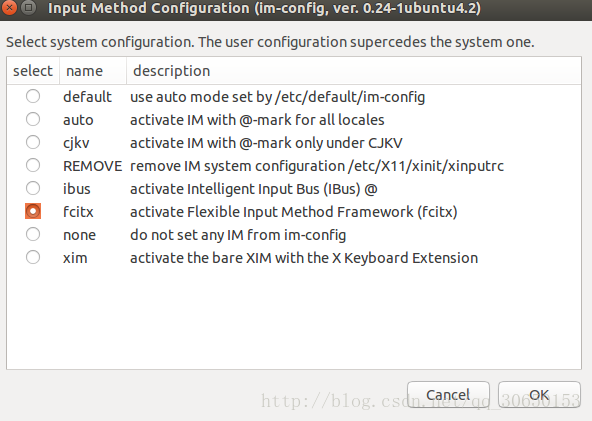Select the auto radio button
Screen dimensions: 592x421
click(x=33, y=119)
